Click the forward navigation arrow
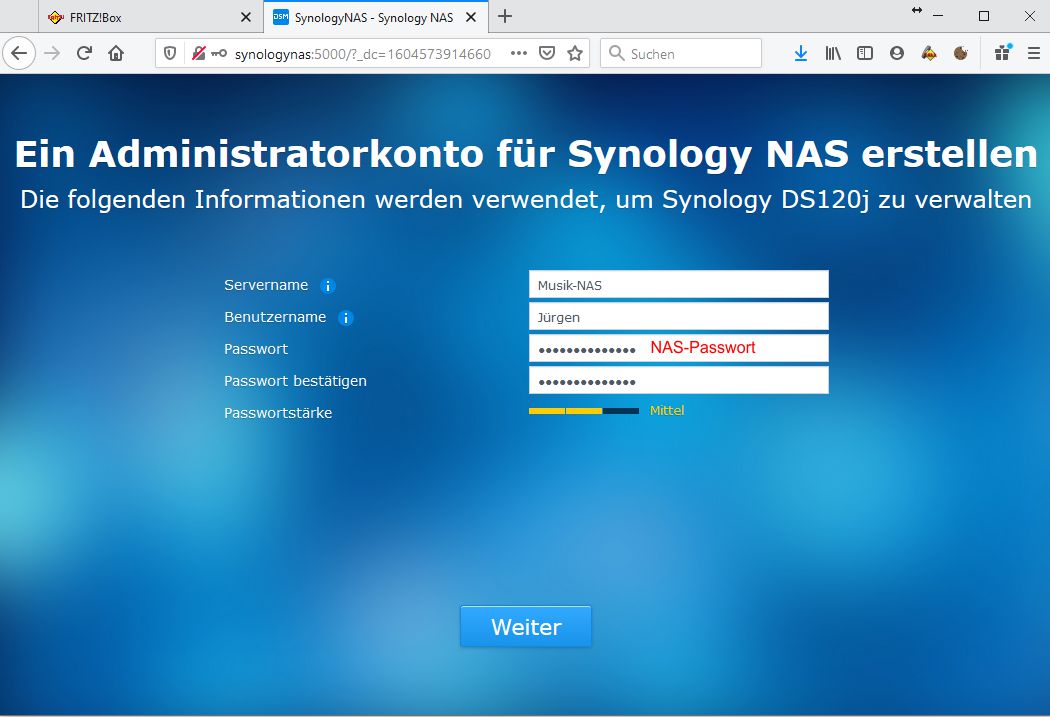This screenshot has width=1050, height=717. coord(52,54)
